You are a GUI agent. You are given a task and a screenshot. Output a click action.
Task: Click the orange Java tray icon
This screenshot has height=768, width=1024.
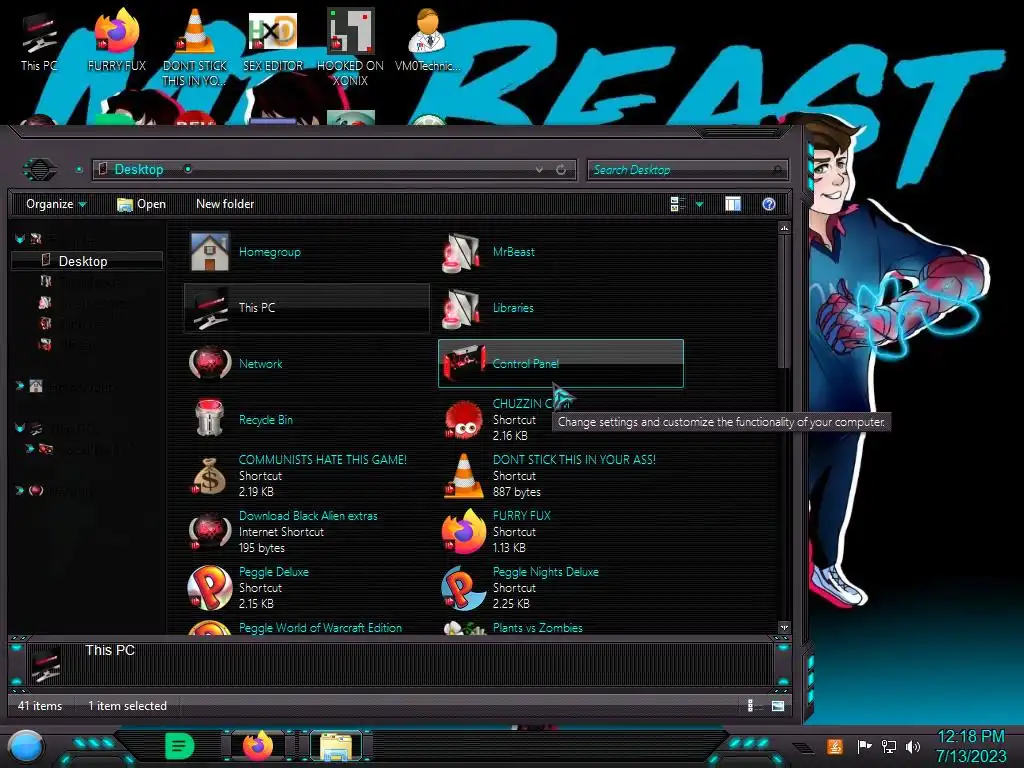(x=835, y=746)
